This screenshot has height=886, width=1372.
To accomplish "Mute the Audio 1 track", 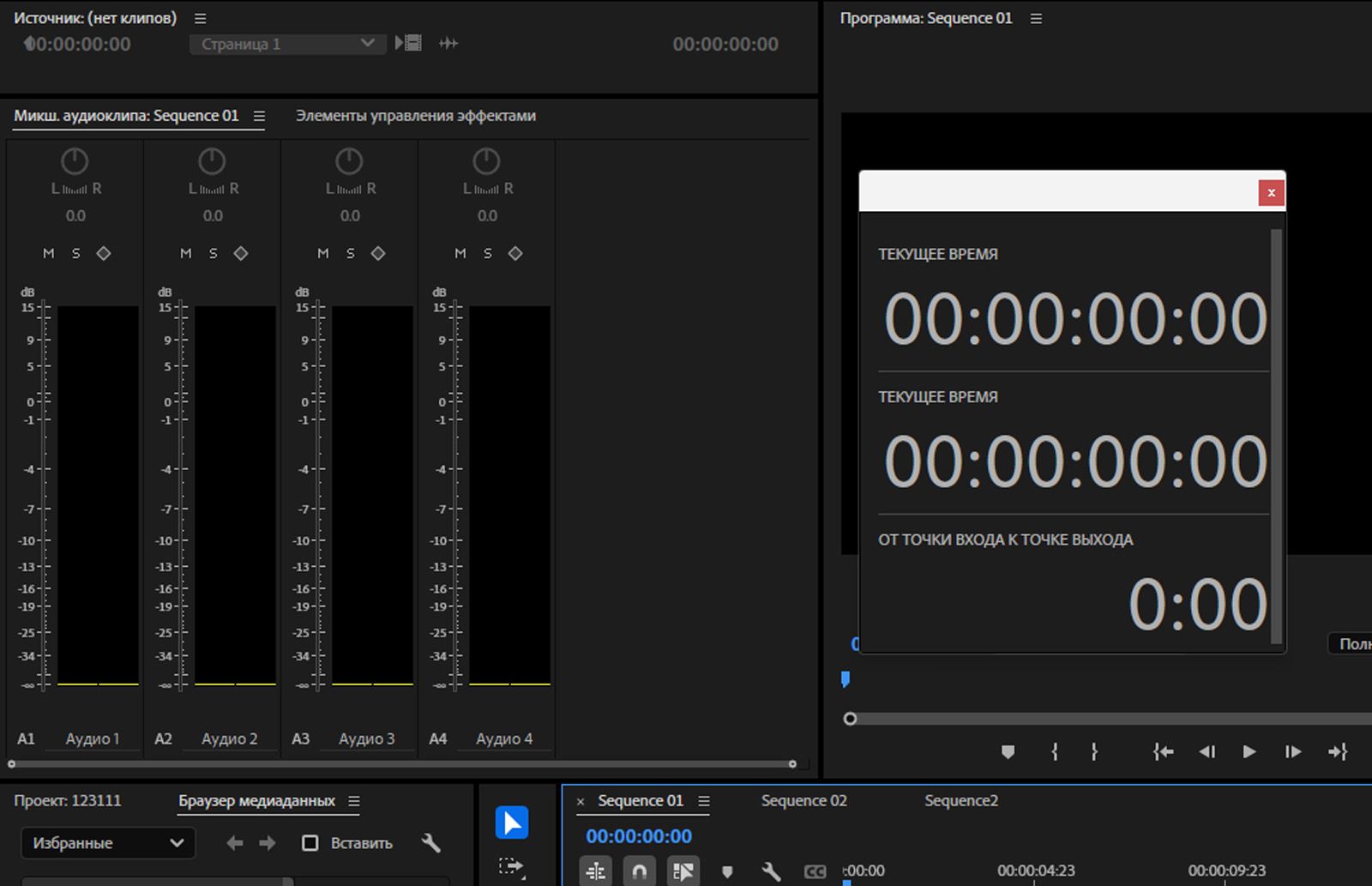I will 49,253.
